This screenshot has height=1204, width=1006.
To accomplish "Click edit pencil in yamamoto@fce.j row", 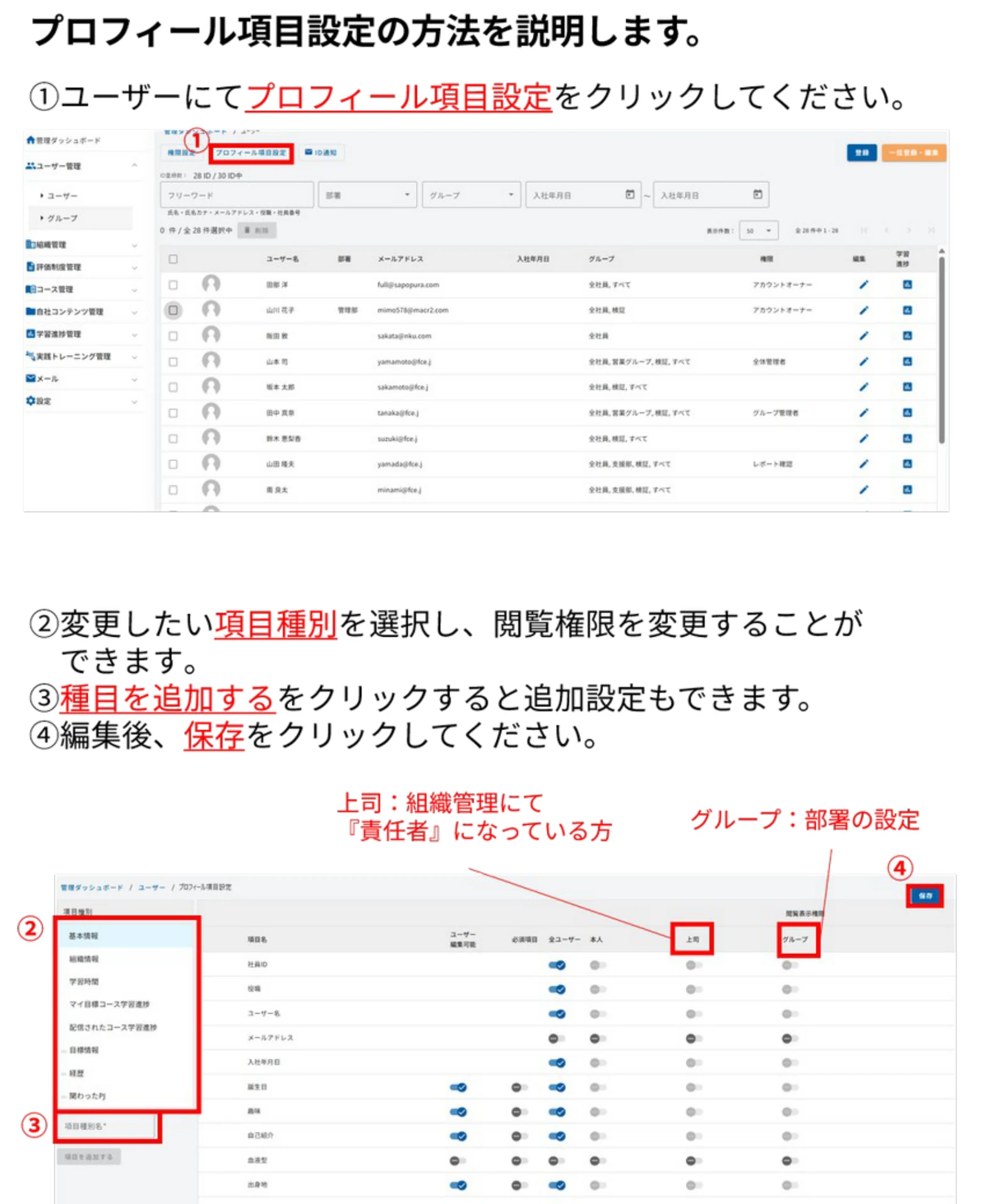I will 863,362.
